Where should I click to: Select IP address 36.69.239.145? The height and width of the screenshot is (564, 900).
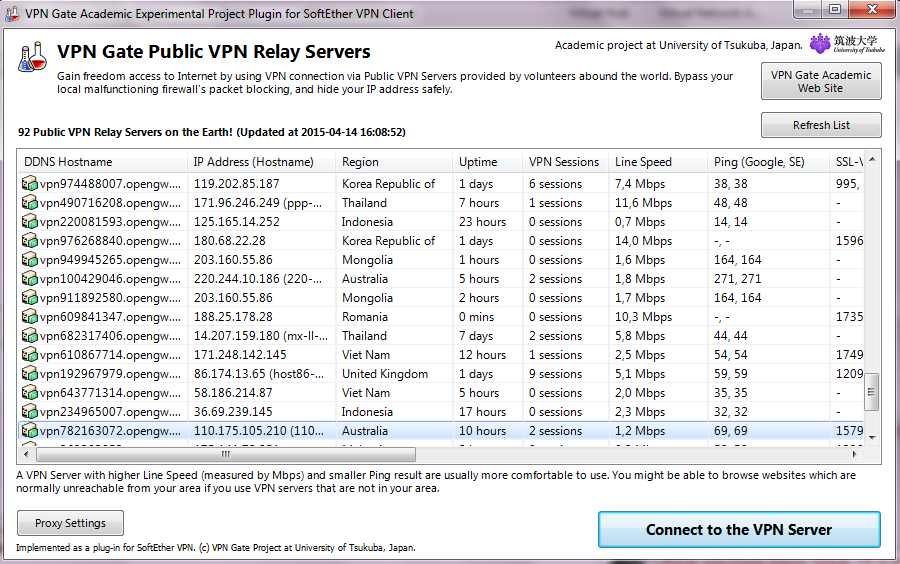coord(233,411)
